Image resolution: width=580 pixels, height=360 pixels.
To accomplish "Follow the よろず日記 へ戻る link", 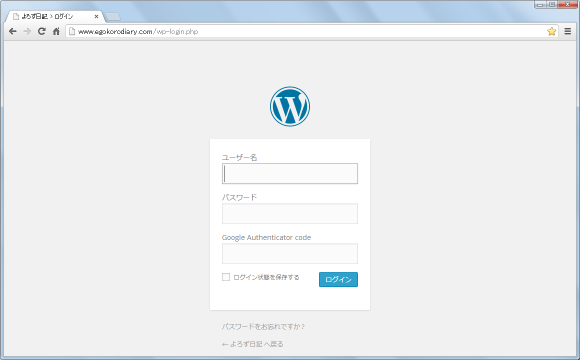I will 253,344.
